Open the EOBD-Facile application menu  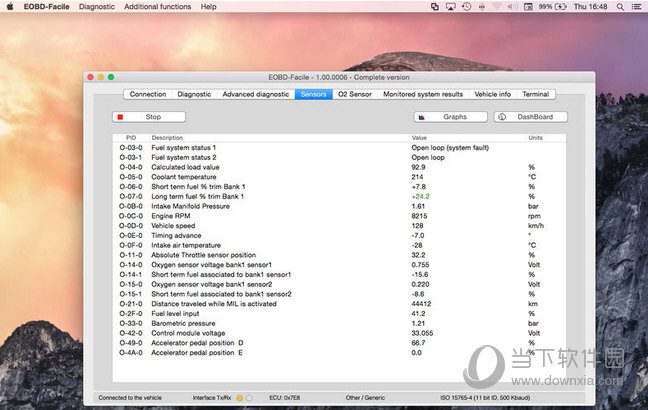point(47,7)
